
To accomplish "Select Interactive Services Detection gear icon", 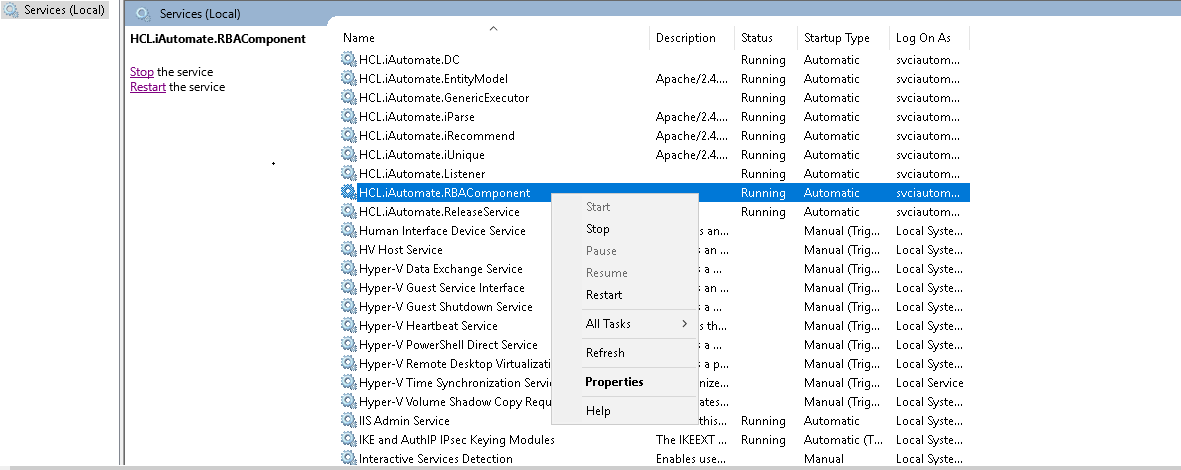I will click(348, 459).
